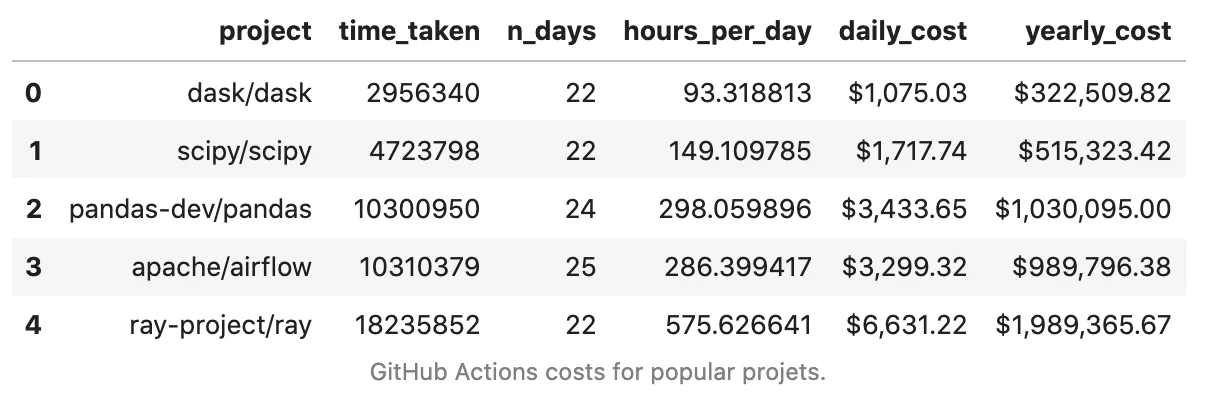This screenshot has height=400, width=1208.
Task: Select the dask/dask project cell
Action: [250, 93]
